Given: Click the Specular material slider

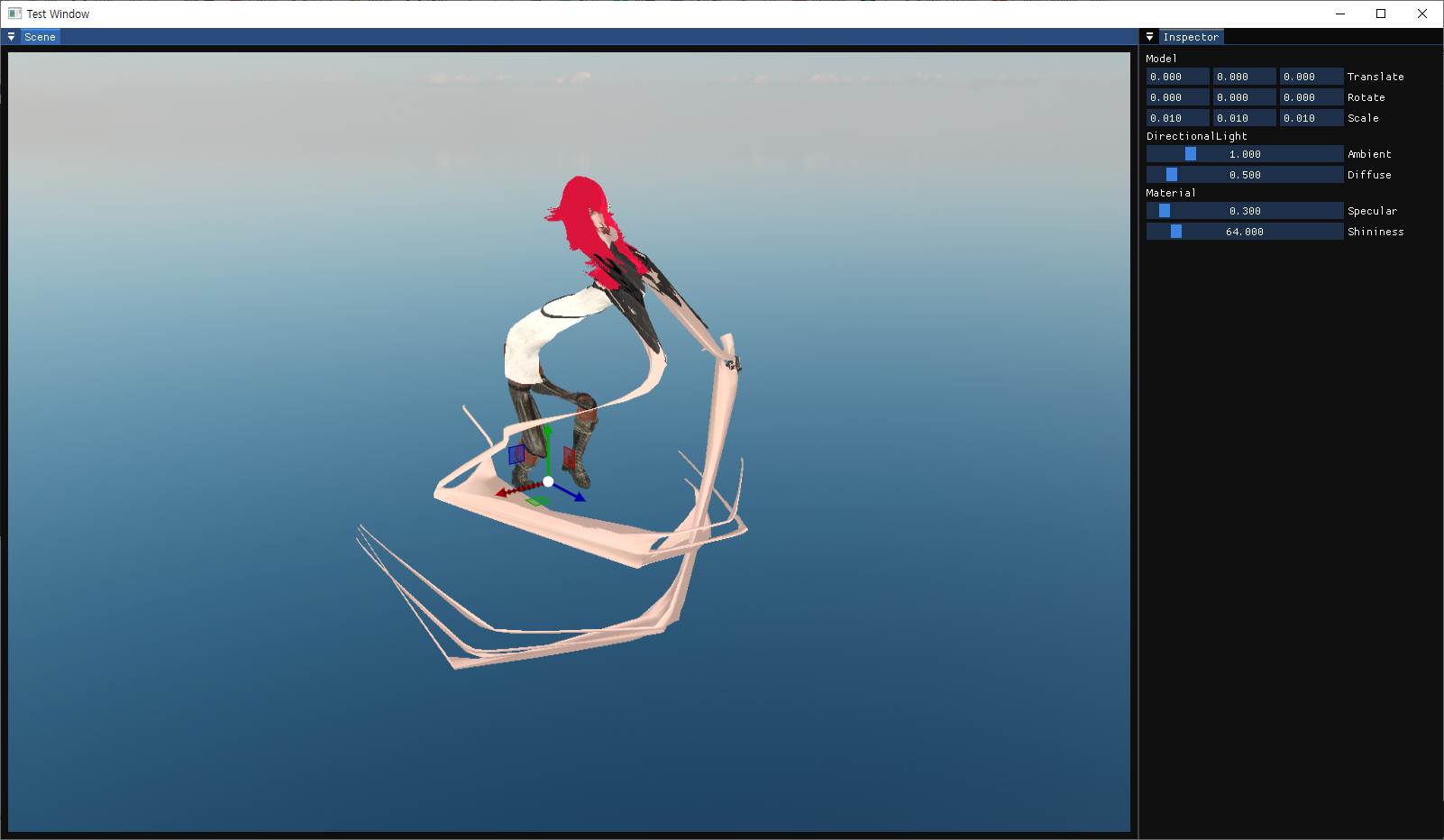Looking at the screenshot, I should tap(1245, 211).
